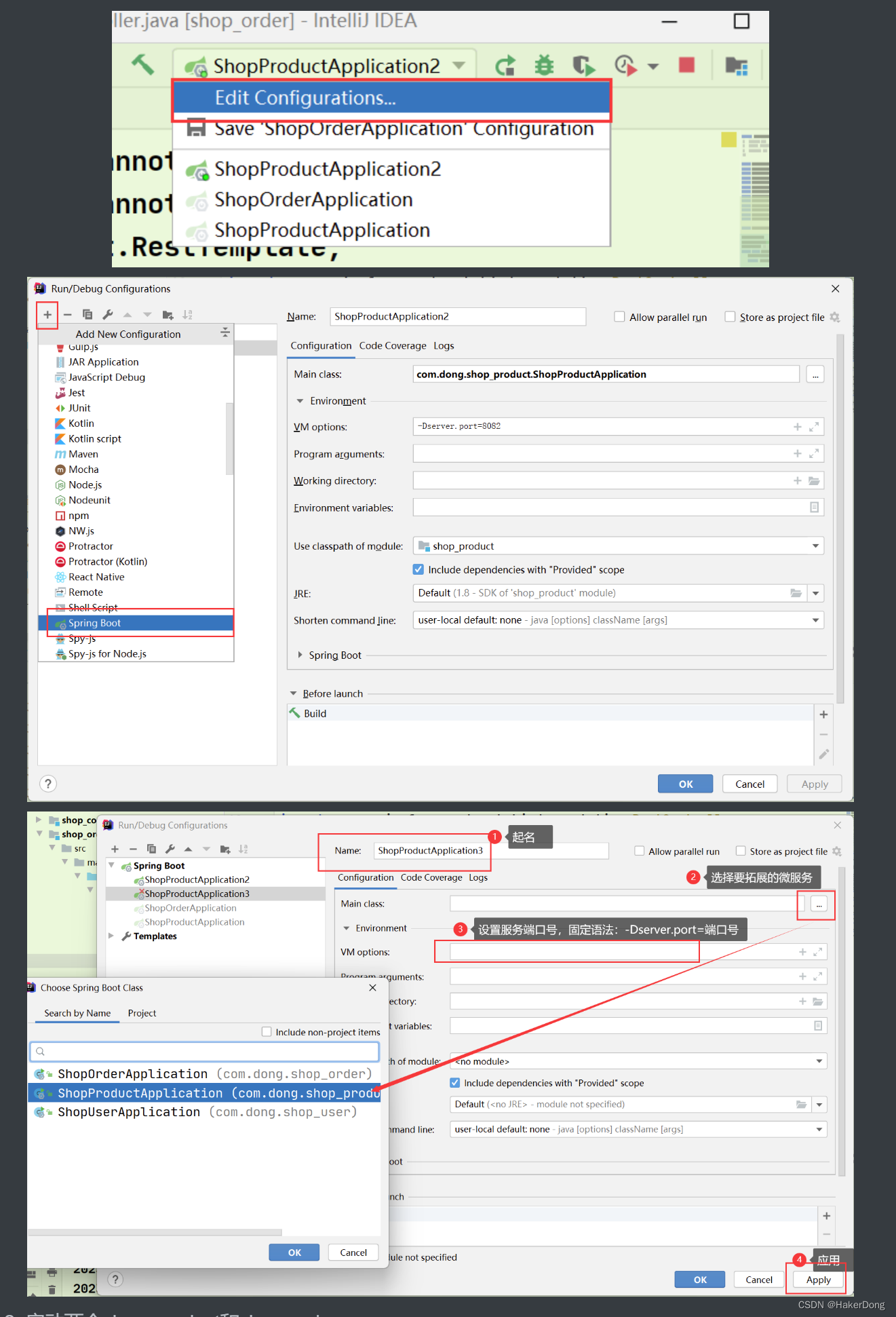
Task: Click wrench templates icon in ShopProductApplication3 dialog
Action: point(170,849)
